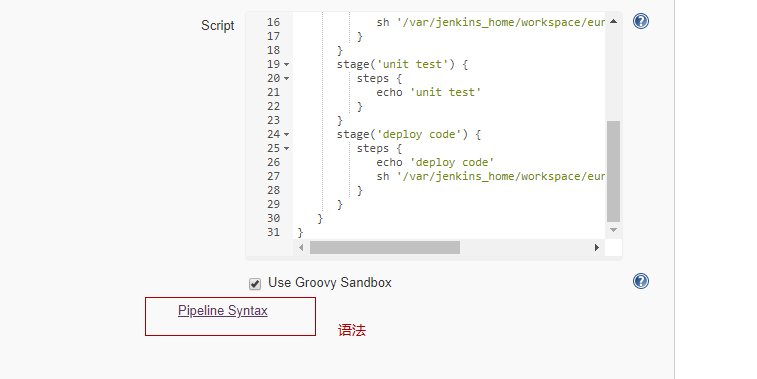Viewport: 757px width, 379px height.
Task: Click the script editor scroll-down arrow
Action: point(613,230)
